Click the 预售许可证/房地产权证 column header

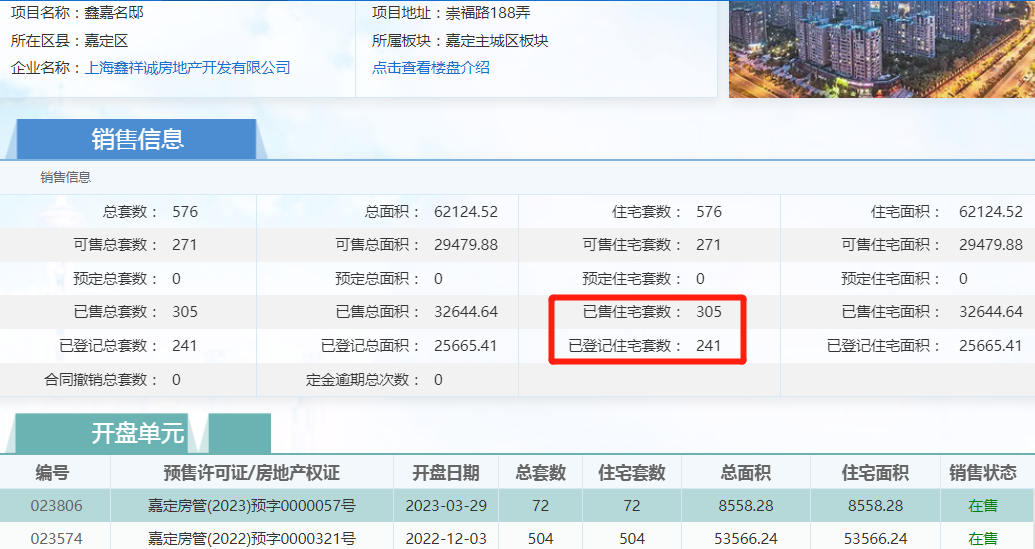[251, 472]
